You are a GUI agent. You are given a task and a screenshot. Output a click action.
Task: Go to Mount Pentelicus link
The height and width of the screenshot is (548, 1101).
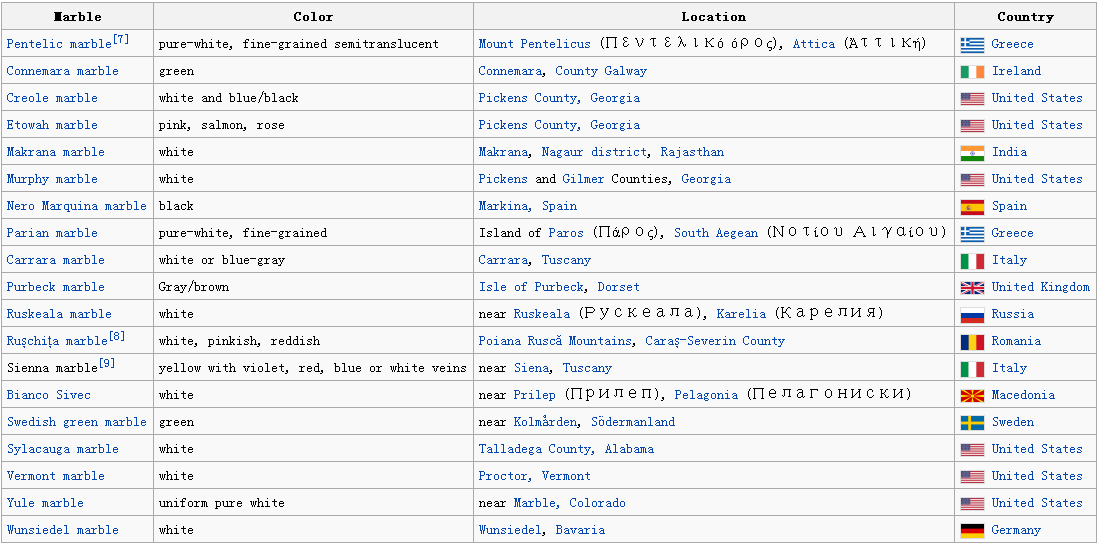534,44
